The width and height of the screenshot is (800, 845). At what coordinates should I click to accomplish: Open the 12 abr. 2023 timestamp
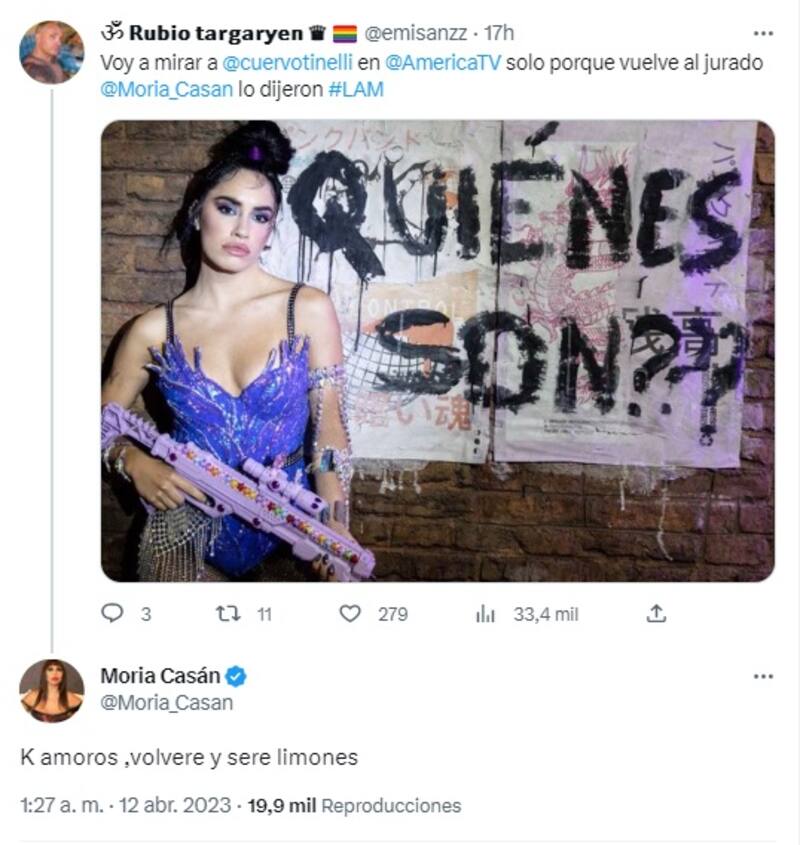point(175,805)
